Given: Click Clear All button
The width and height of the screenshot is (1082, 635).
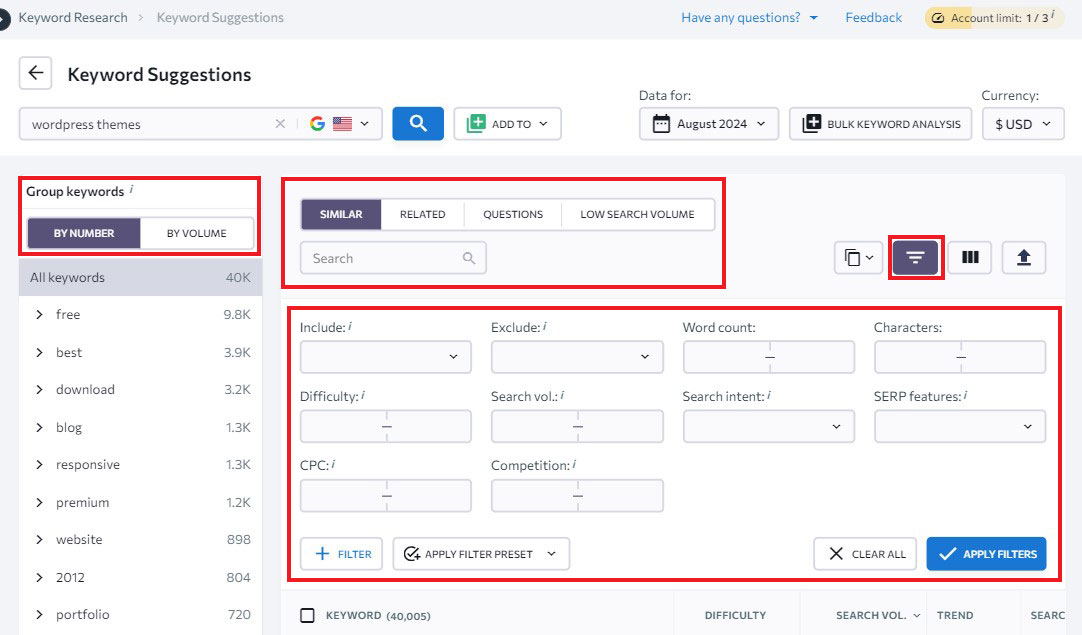Looking at the screenshot, I should coord(865,554).
